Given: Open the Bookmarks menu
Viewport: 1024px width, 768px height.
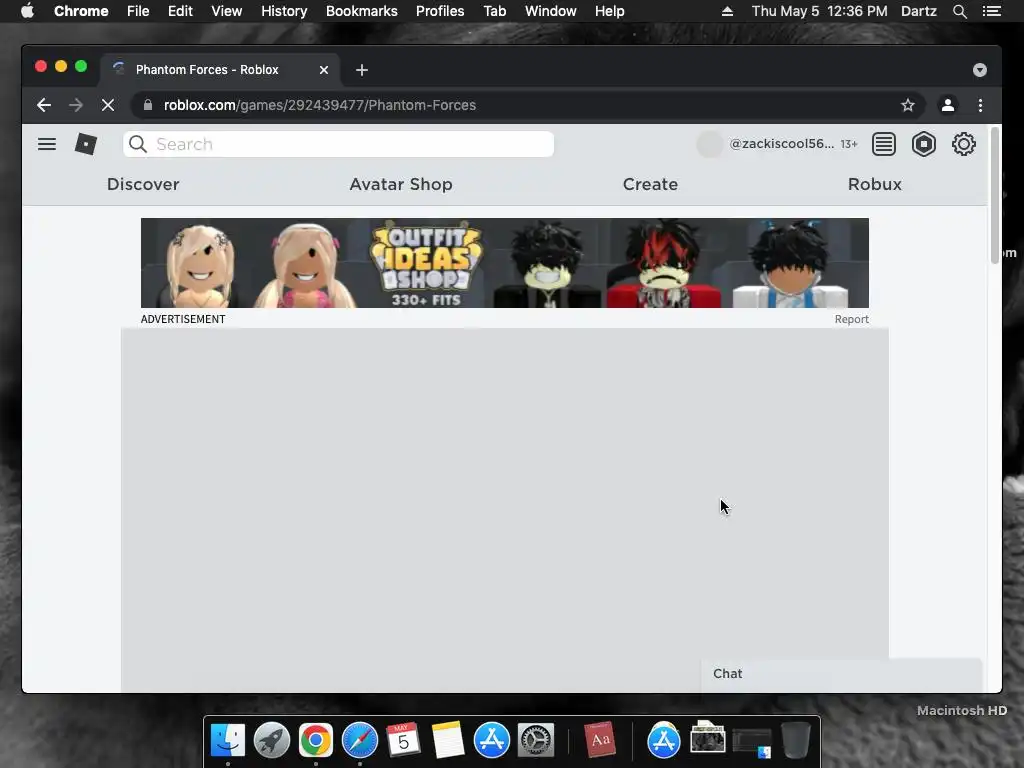Looking at the screenshot, I should pos(362,11).
